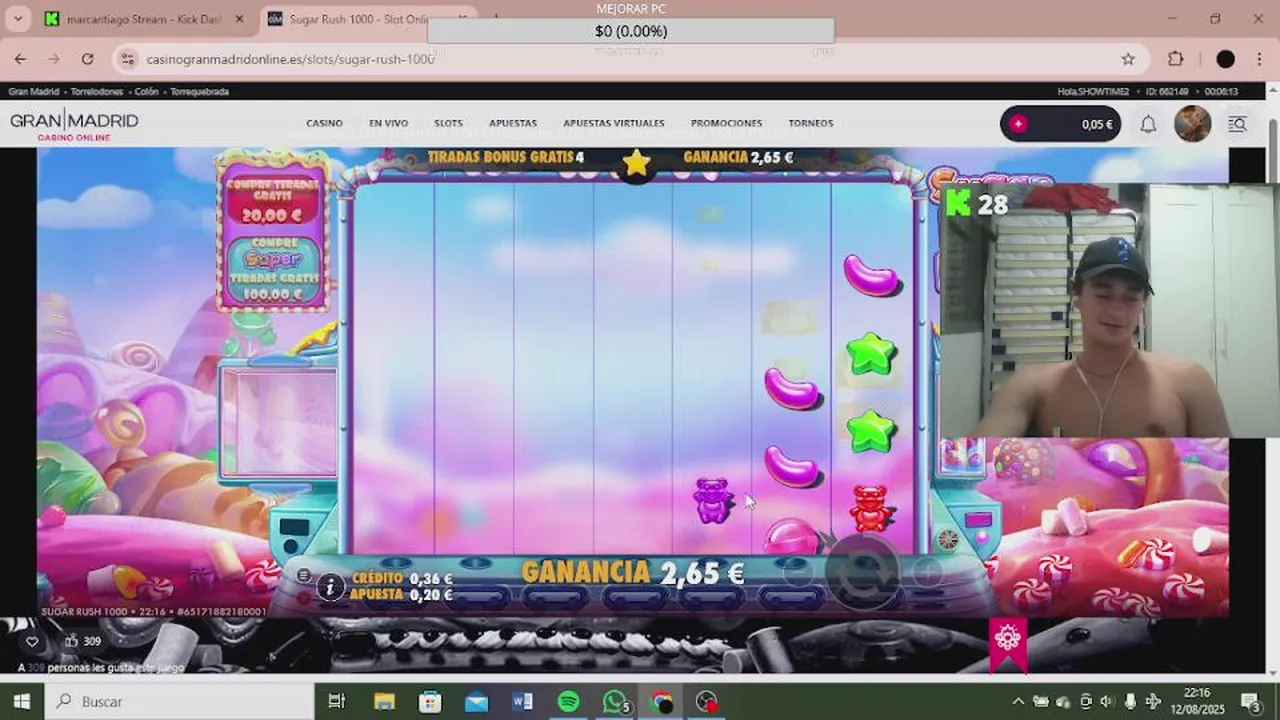Open the SLOTS menu item
Screen dimensions: 1280x720
448,123
